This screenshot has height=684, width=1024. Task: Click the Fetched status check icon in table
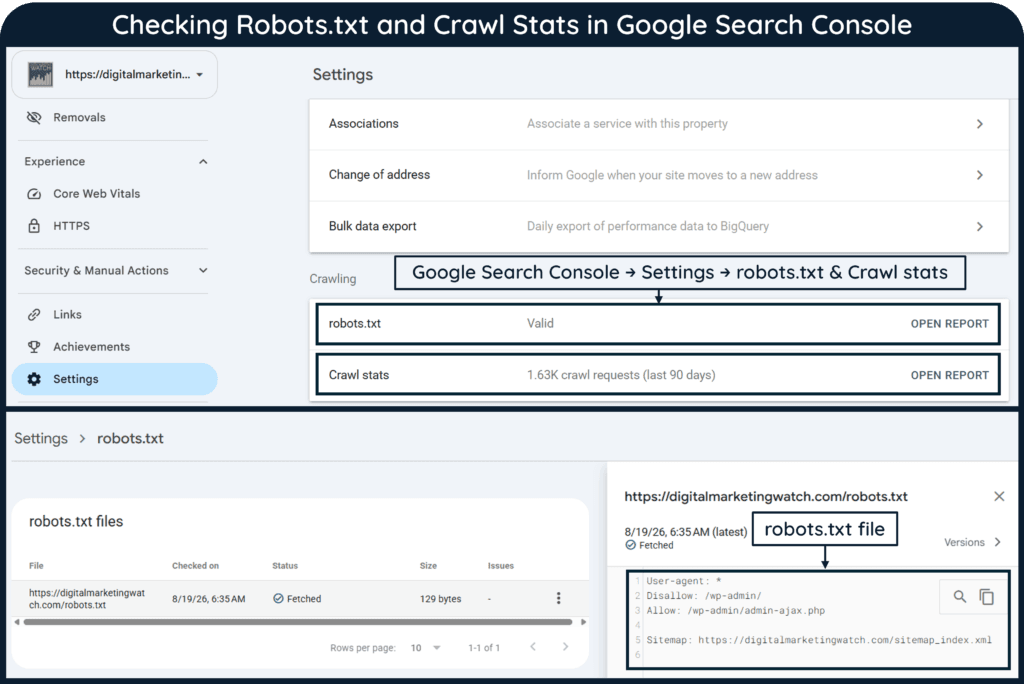pyautogui.click(x=278, y=598)
